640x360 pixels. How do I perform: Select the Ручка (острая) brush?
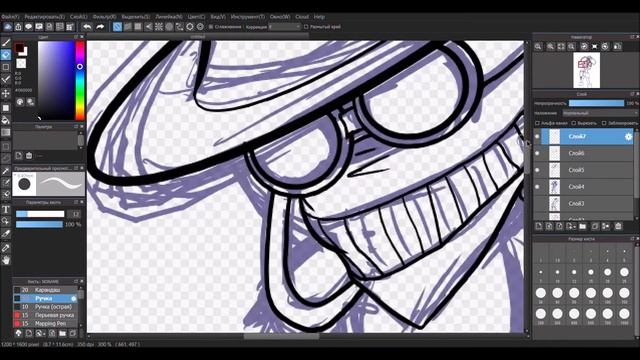pyautogui.click(x=45, y=307)
